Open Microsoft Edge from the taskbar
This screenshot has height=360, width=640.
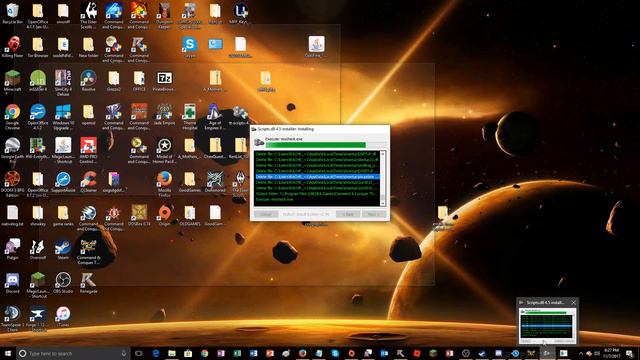pyautogui.click(x=156, y=353)
